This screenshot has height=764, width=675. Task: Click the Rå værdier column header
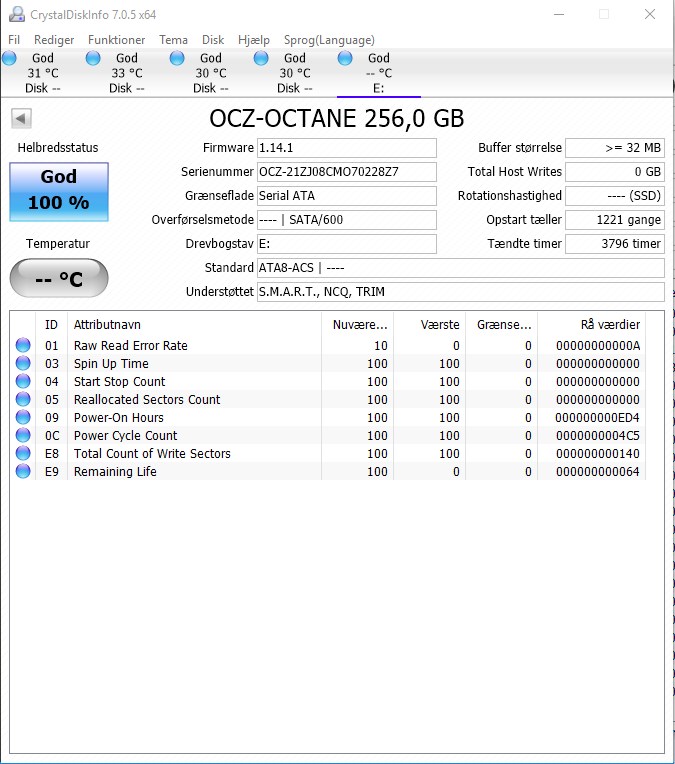pyautogui.click(x=592, y=325)
